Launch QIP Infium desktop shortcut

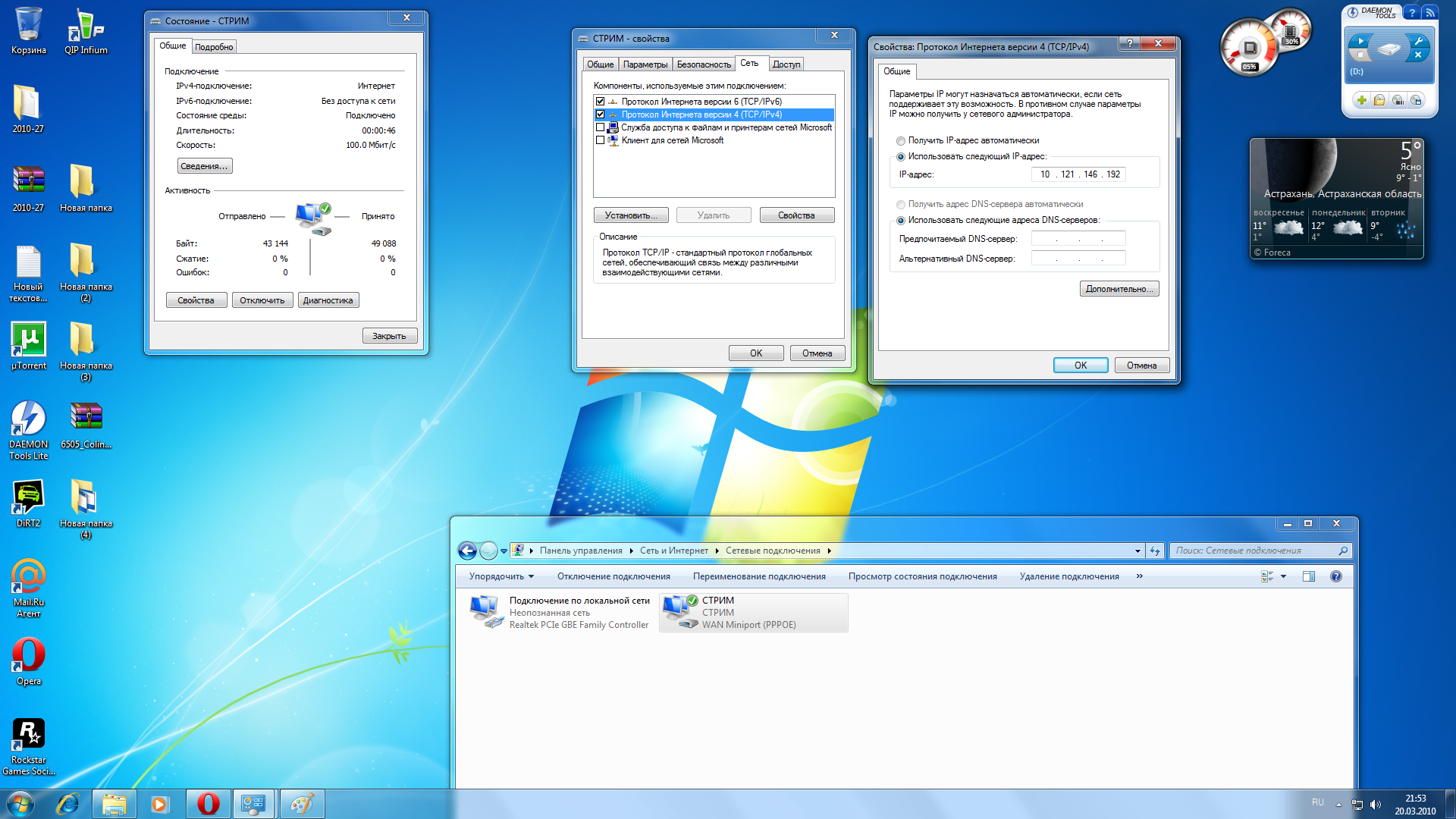coord(86,30)
